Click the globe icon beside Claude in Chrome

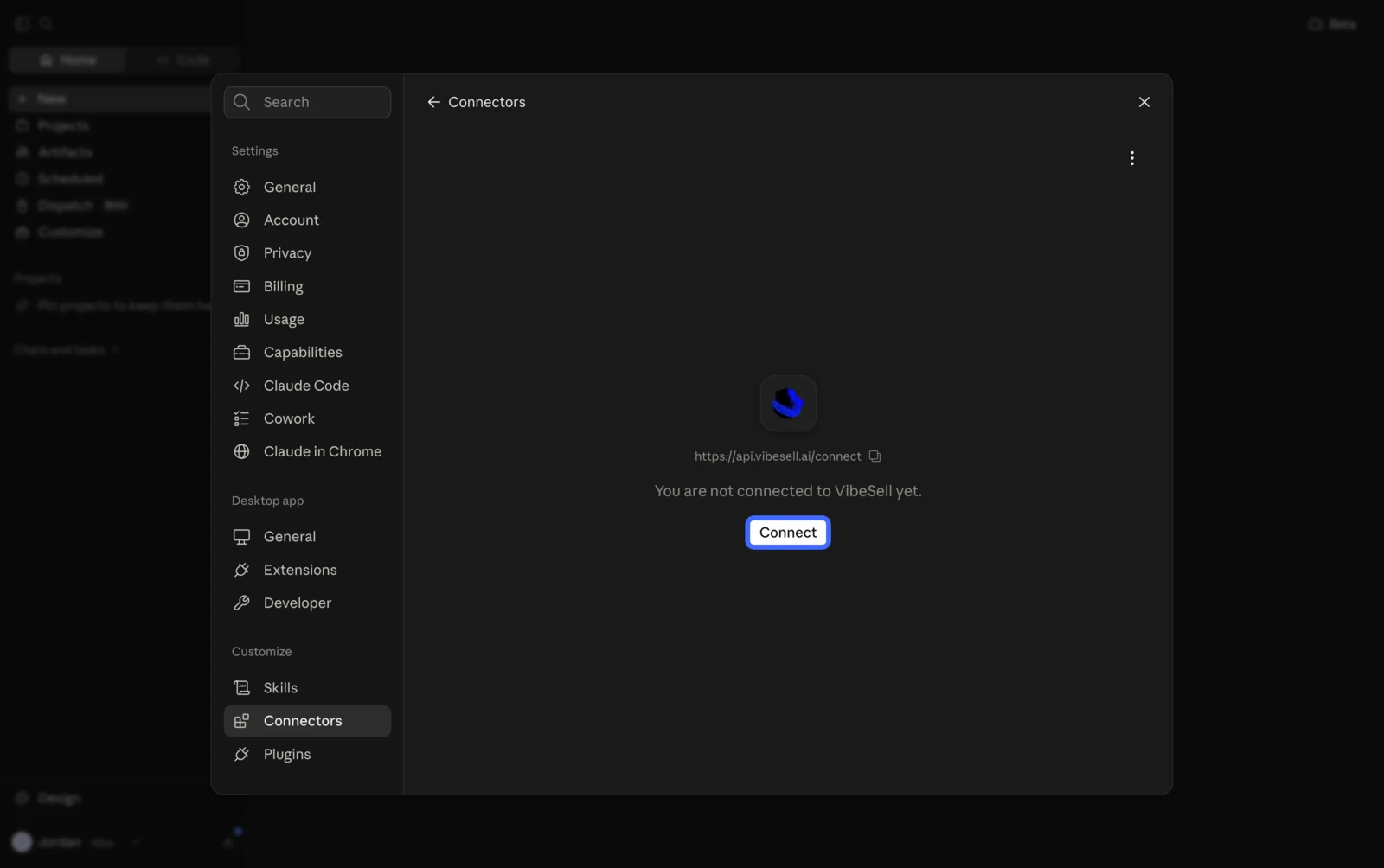[x=242, y=451]
